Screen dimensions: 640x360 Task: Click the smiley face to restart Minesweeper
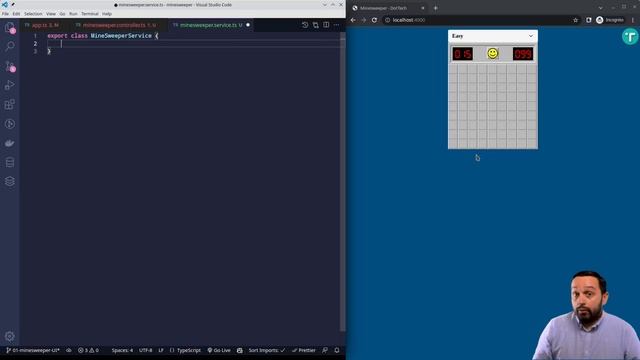493,53
